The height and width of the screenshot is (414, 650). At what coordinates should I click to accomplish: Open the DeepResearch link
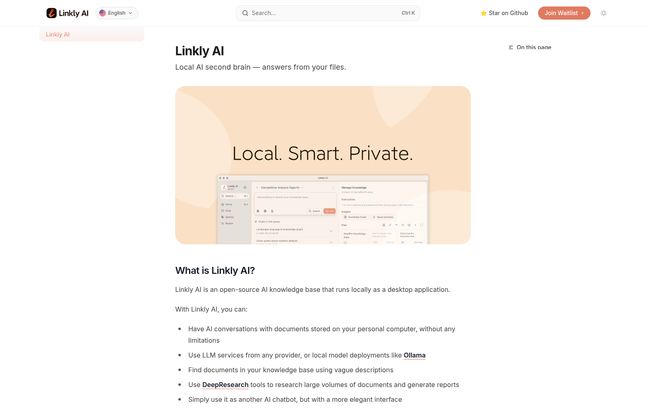(x=225, y=385)
